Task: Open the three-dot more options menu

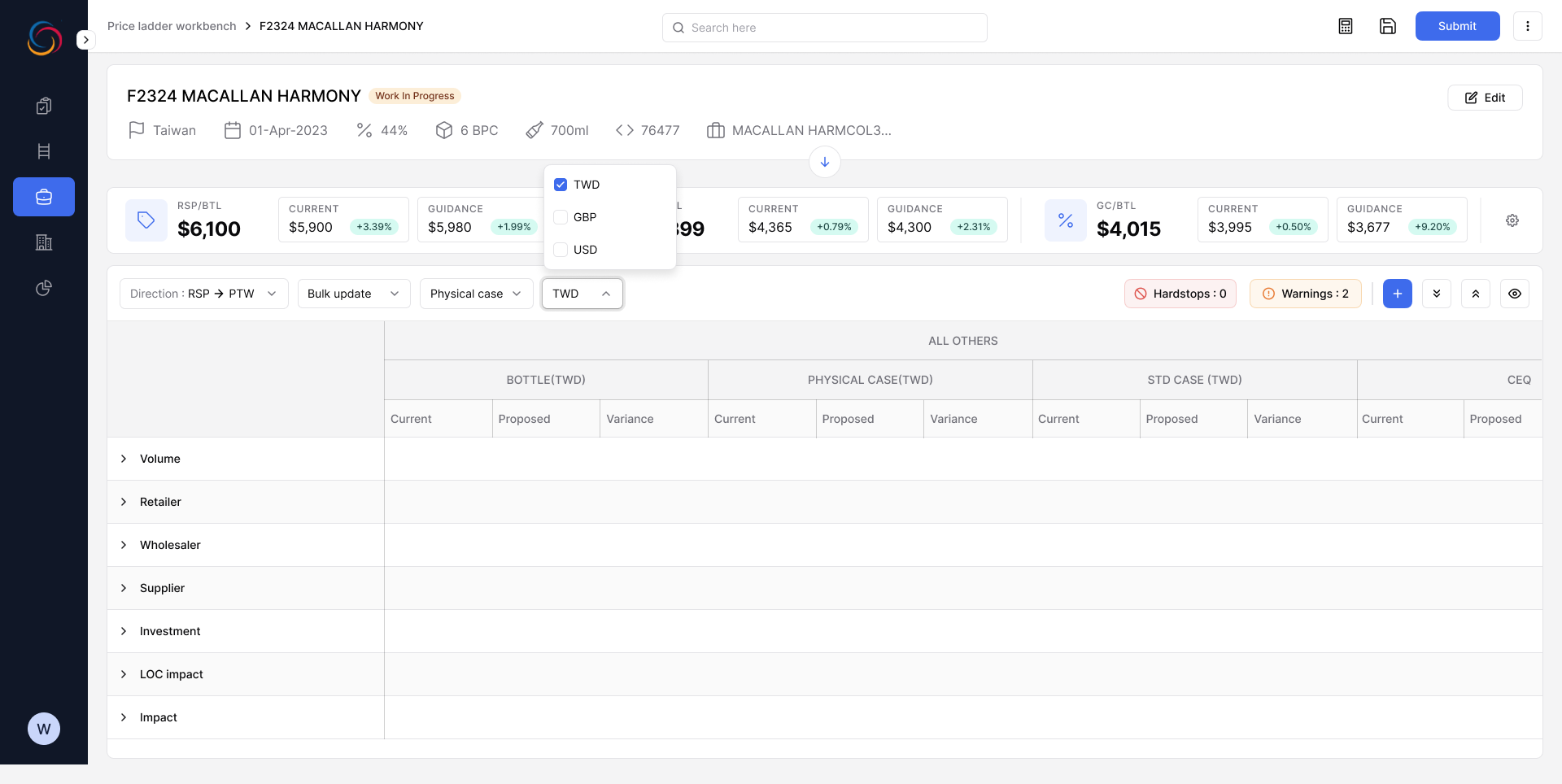Action: (x=1527, y=26)
